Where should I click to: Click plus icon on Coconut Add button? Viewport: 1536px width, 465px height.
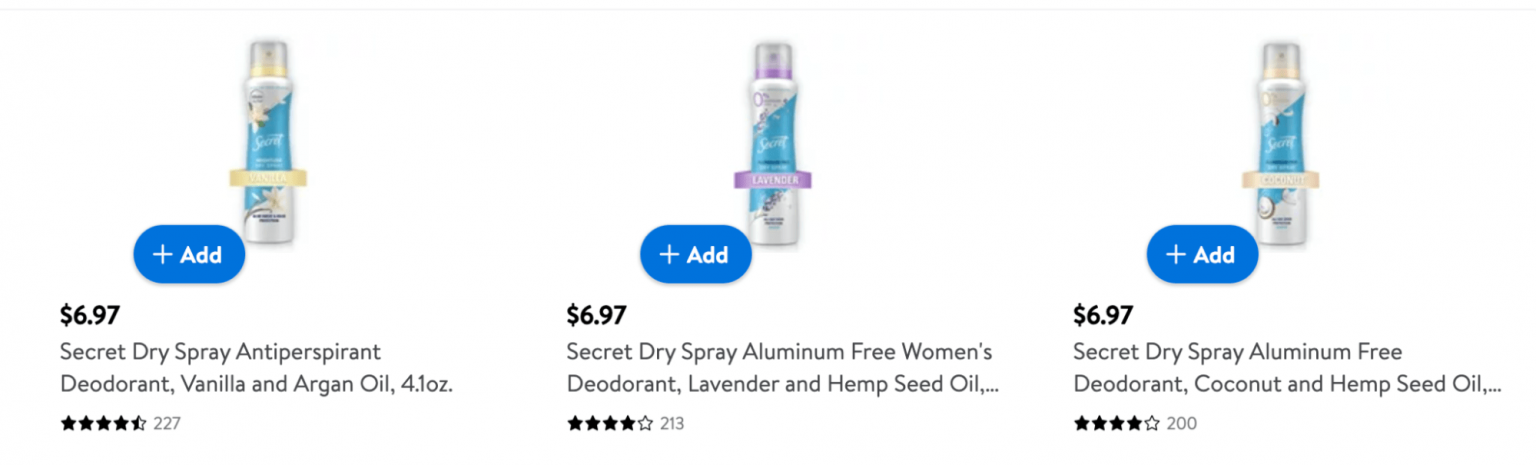pos(1176,254)
